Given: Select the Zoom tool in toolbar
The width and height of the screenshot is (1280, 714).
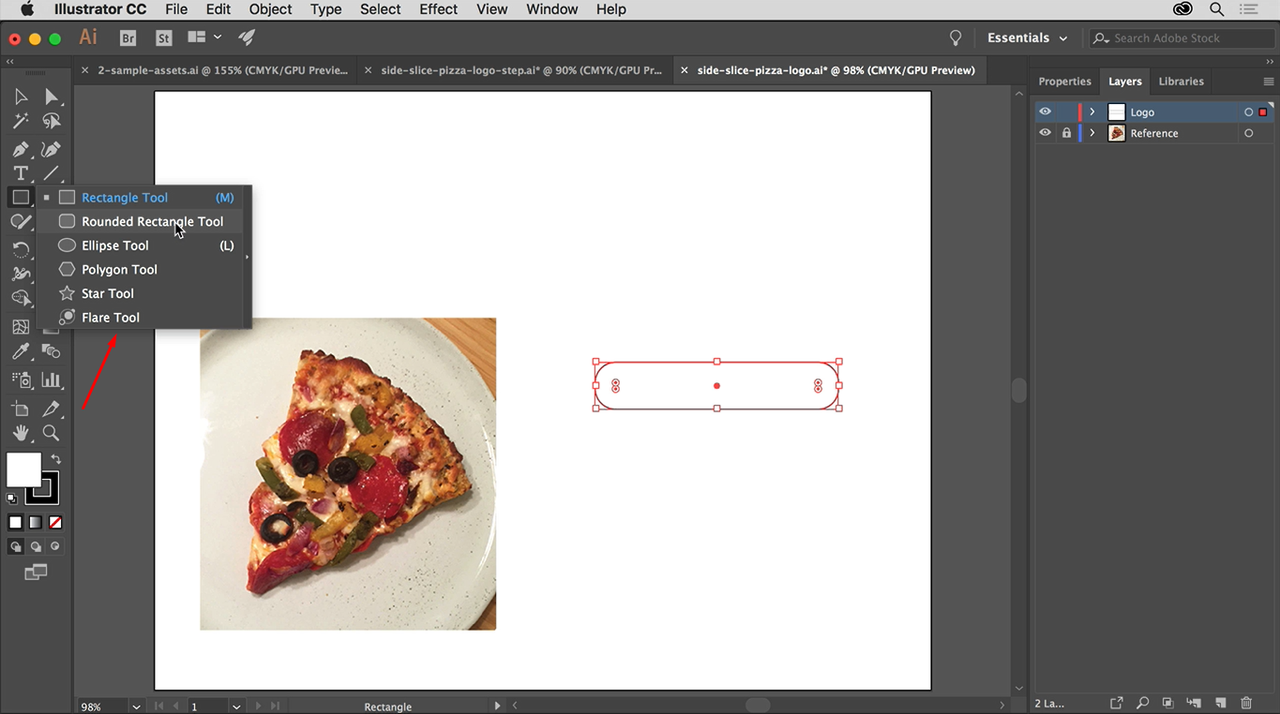Looking at the screenshot, I should pyautogui.click(x=51, y=433).
